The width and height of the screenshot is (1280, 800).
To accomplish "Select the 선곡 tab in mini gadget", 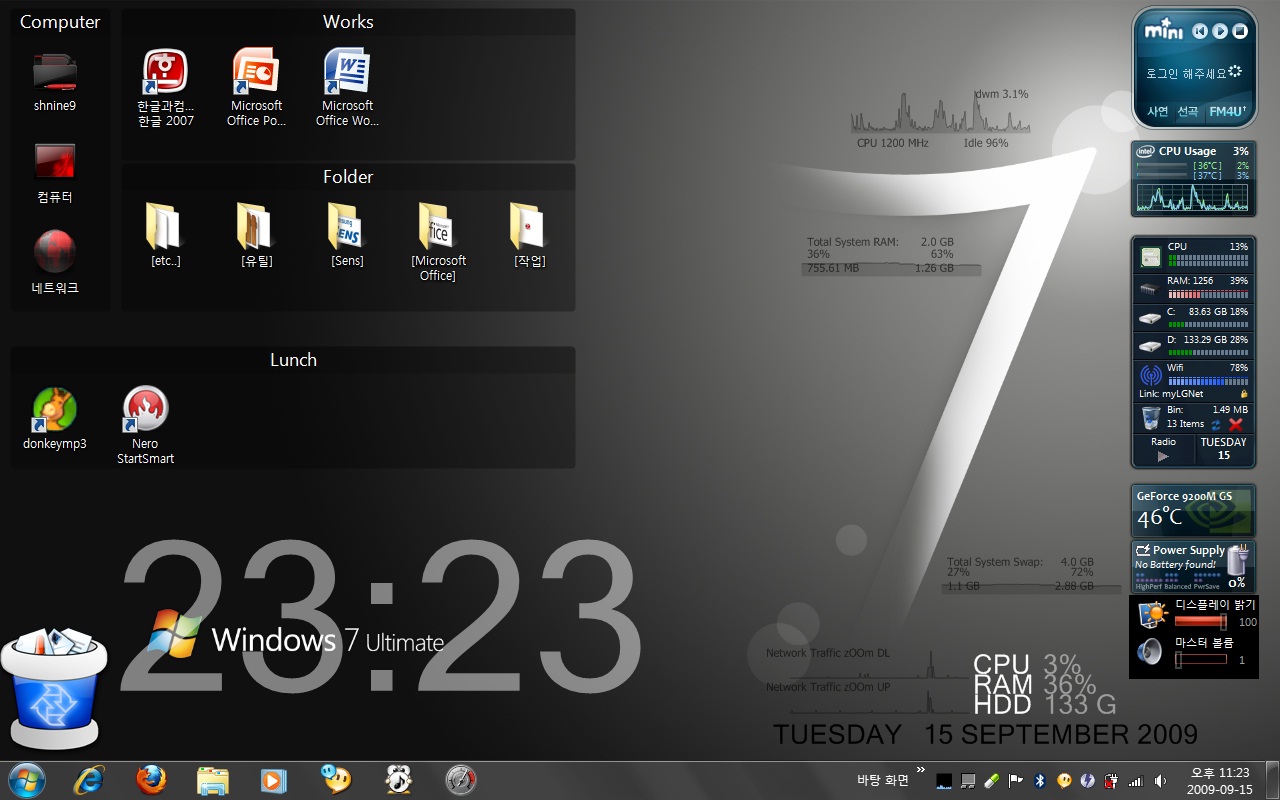I will [x=1187, y=112].
